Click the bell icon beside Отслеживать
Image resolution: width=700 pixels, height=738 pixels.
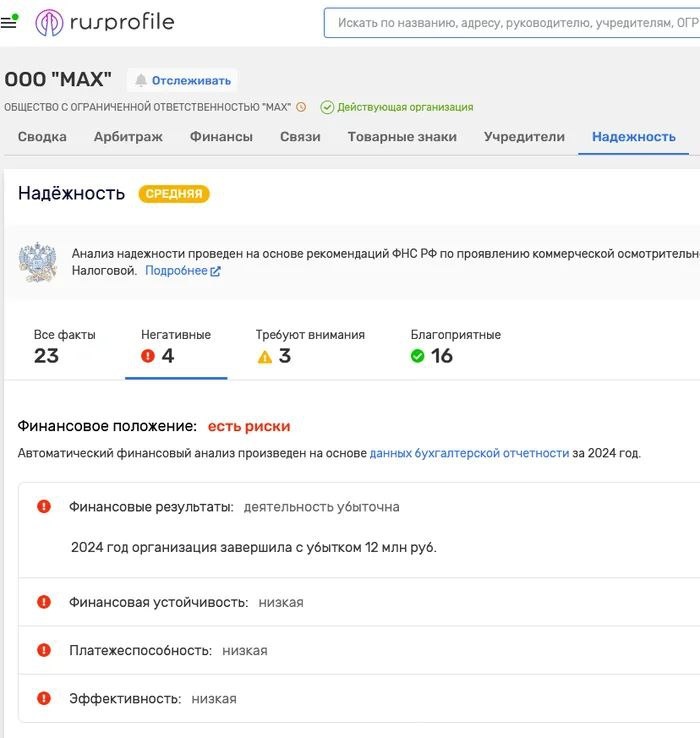click(x=141, y=80)
